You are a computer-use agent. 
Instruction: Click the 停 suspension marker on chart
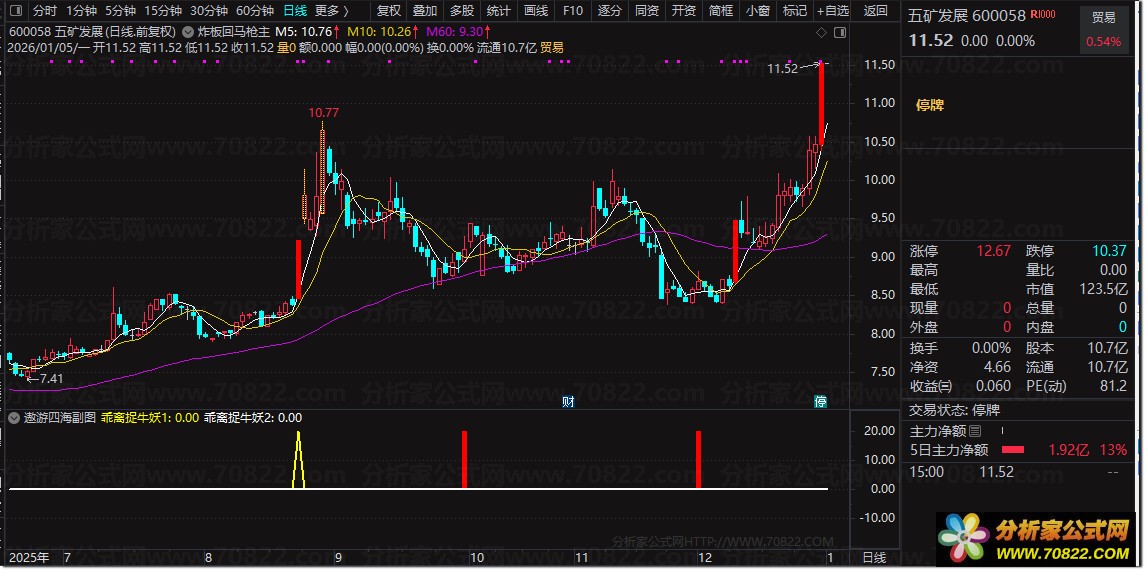821,401
